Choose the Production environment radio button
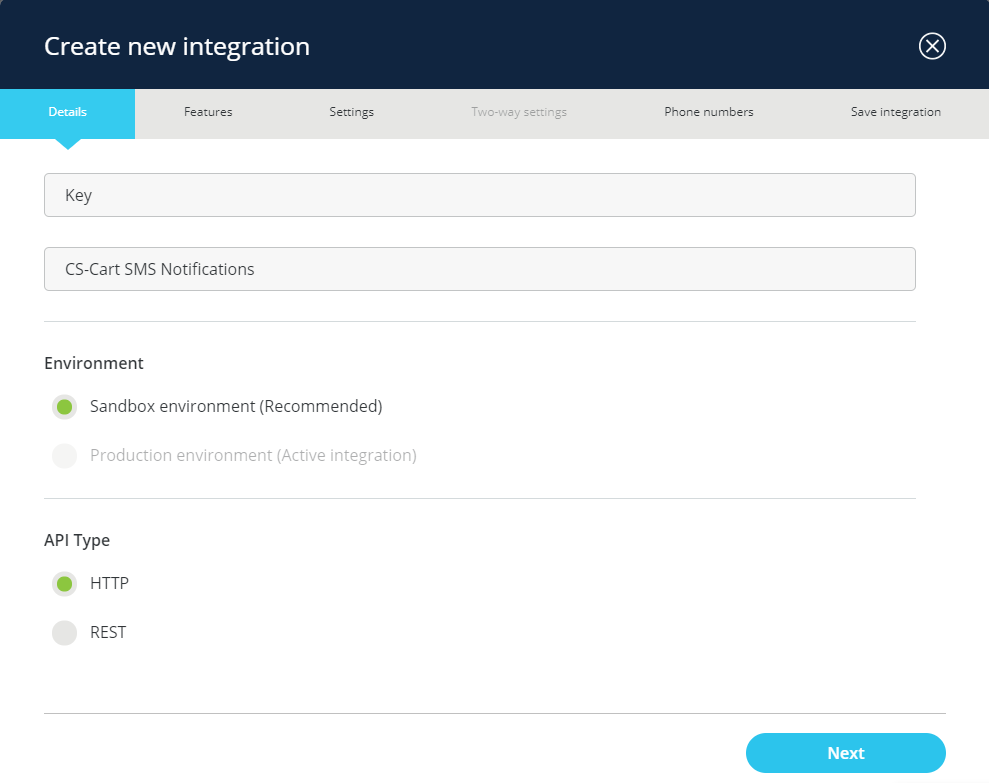 (65, 456)
